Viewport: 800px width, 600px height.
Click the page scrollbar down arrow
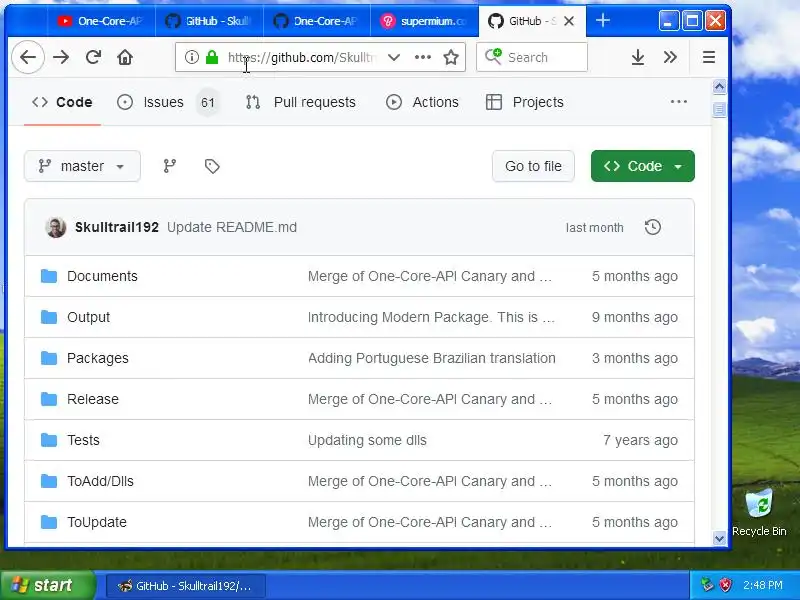[719, 538]
